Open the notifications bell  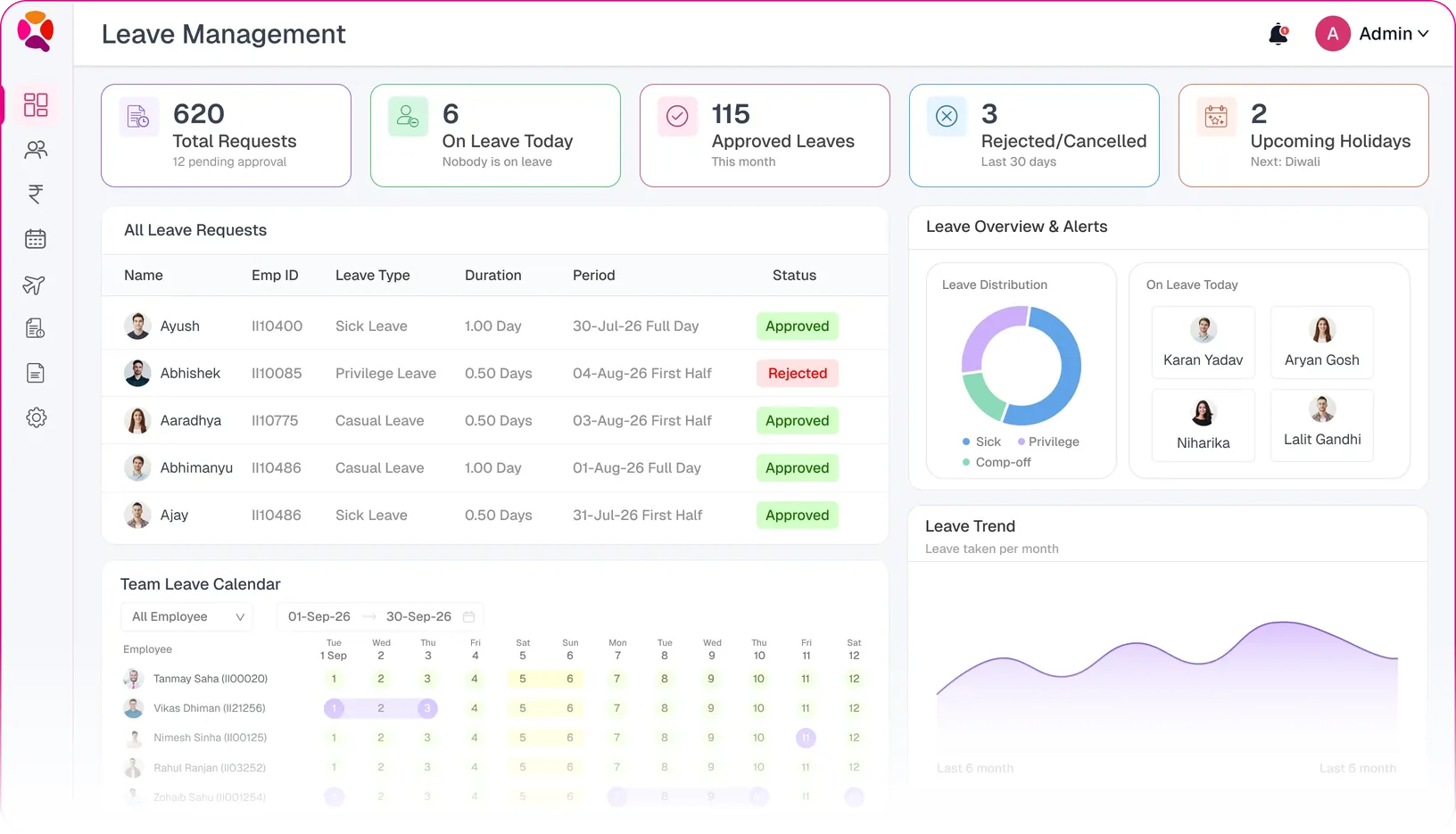(1278, 34)
